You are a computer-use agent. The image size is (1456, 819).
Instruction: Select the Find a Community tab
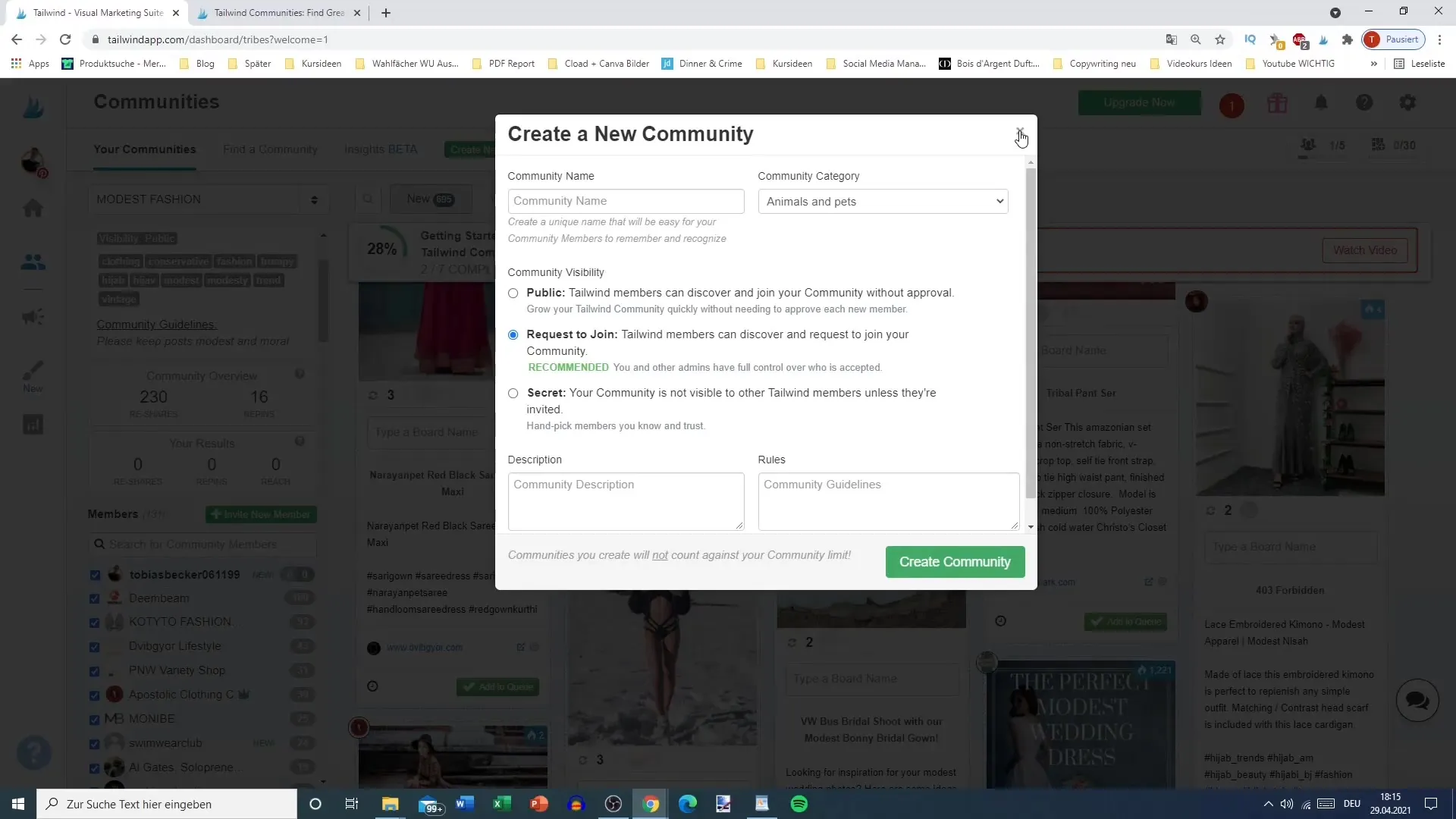coord(270,148)
